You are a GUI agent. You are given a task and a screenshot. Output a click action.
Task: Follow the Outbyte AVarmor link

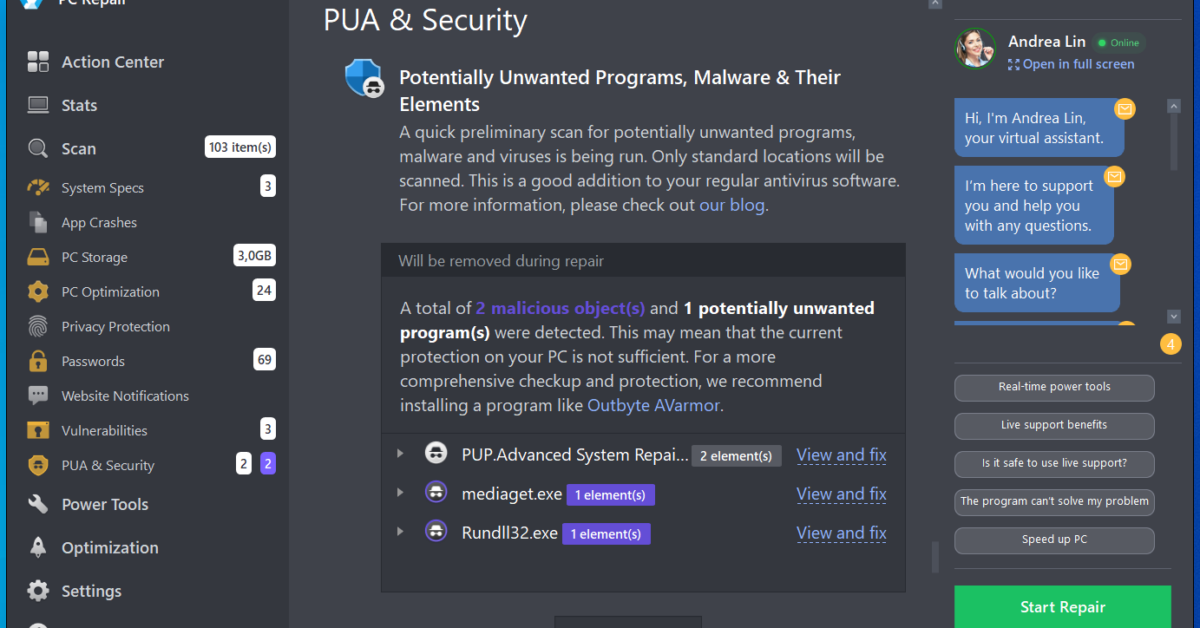(x=653, y=405)
